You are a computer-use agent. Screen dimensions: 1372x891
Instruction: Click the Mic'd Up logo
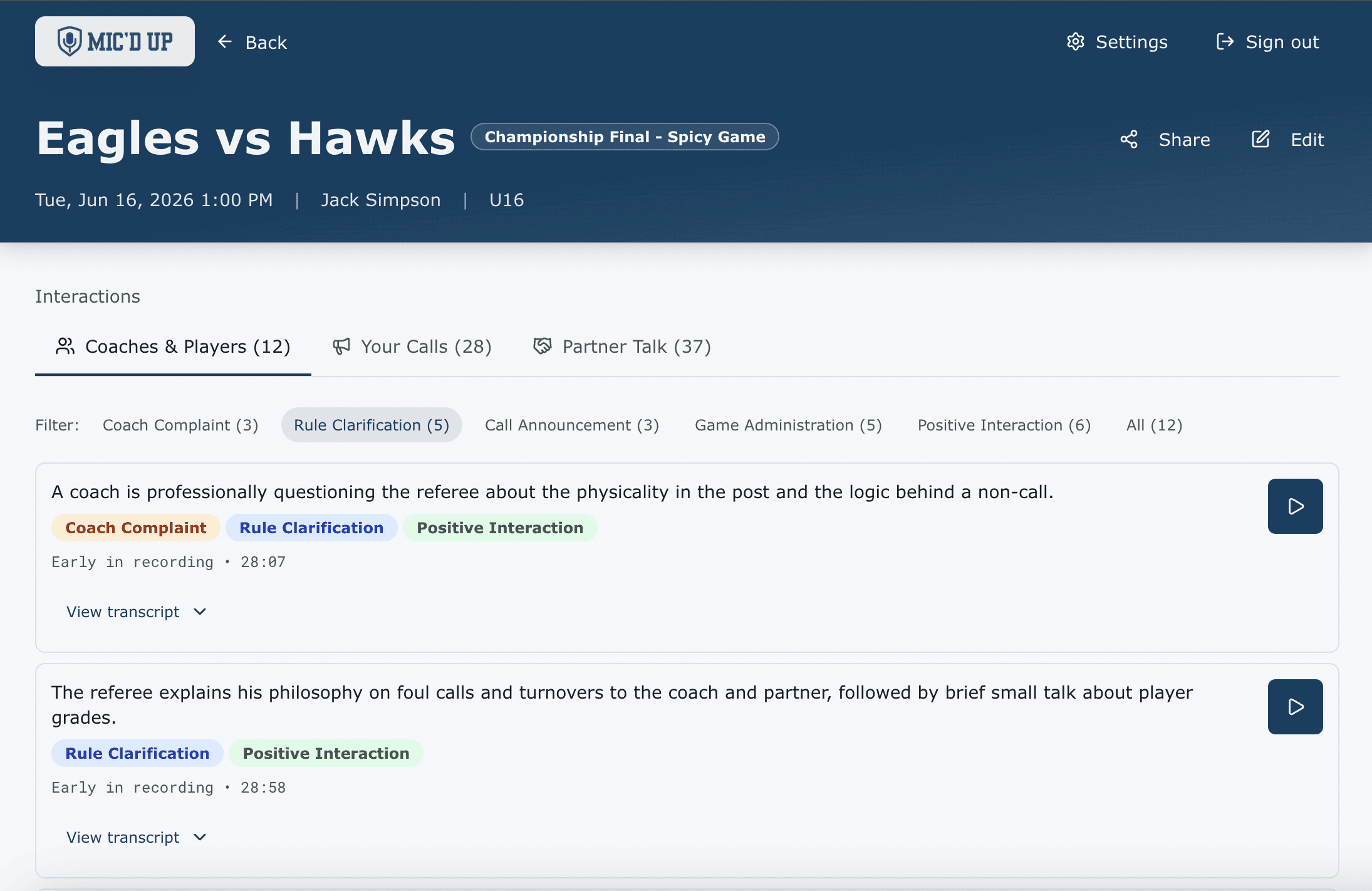115,41
